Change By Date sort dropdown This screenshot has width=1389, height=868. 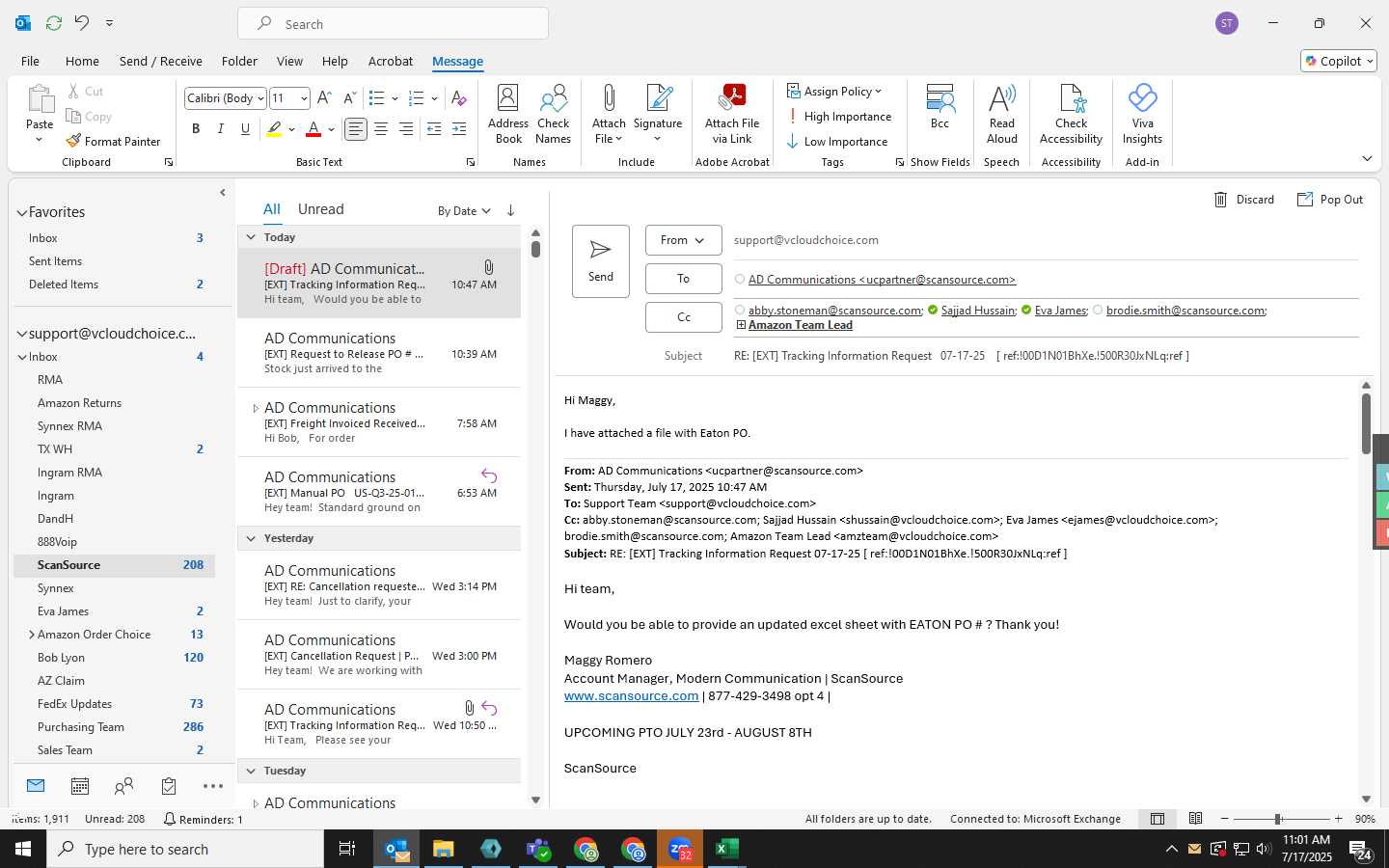click(x=464, y=210)
